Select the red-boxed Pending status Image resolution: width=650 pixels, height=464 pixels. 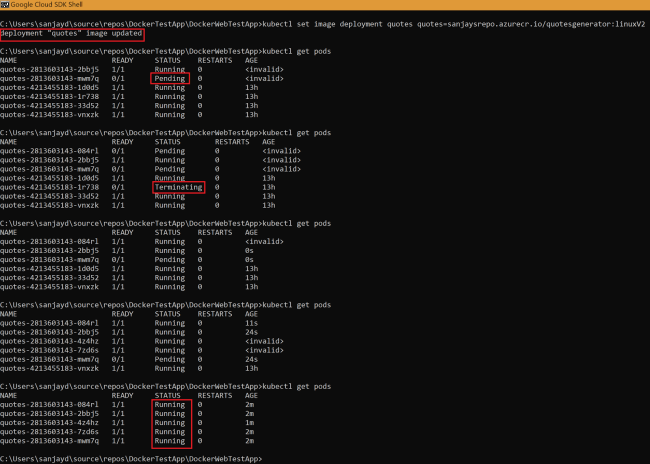[x=170, y=77]
